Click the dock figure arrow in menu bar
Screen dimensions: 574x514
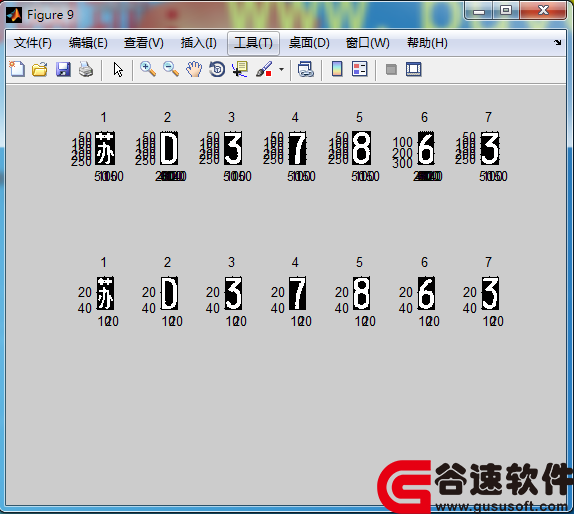click(x=558, y=42)
